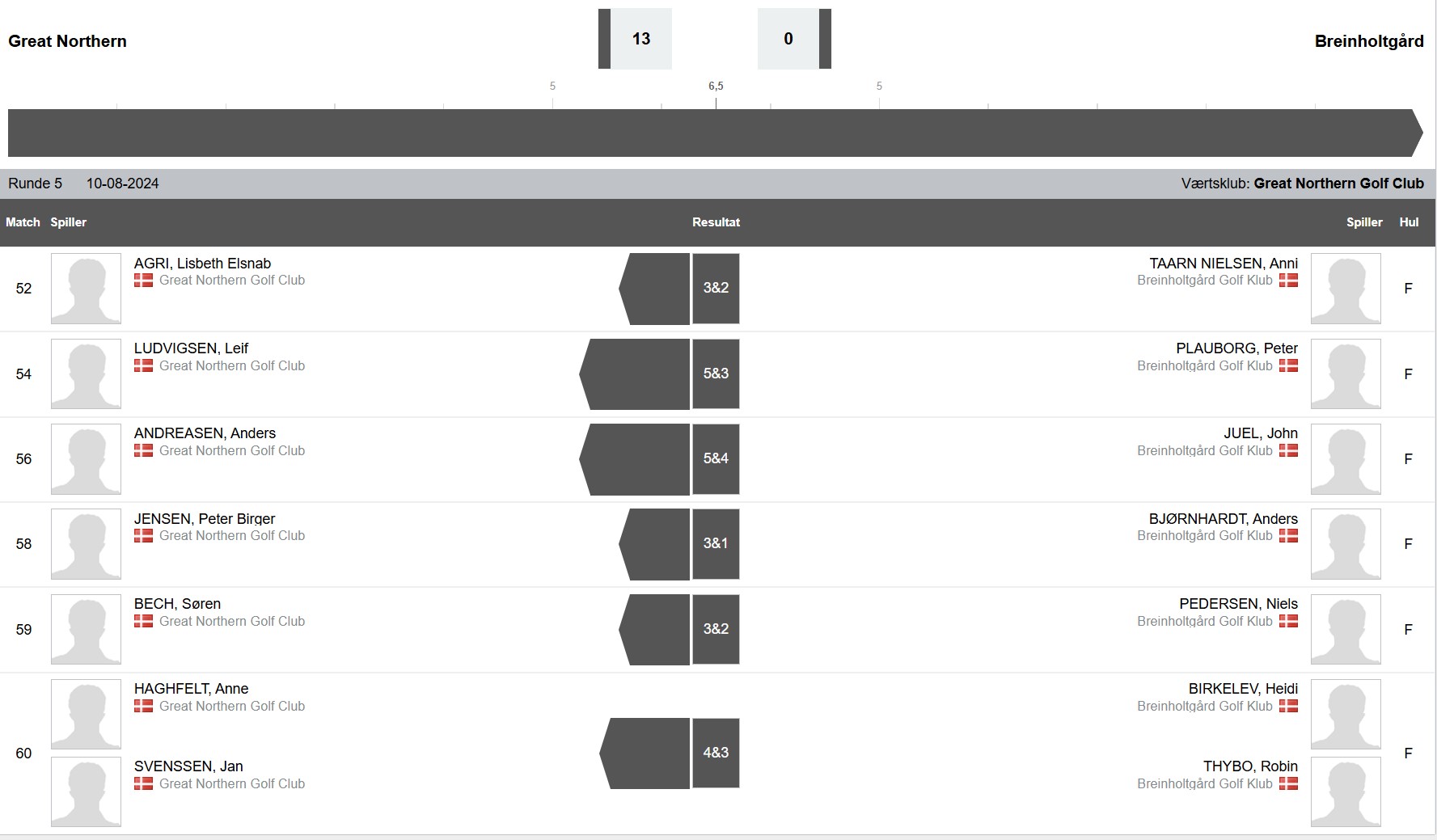Click the Resultat column header
Screen dimensions: 1437x840
[716, 222]
